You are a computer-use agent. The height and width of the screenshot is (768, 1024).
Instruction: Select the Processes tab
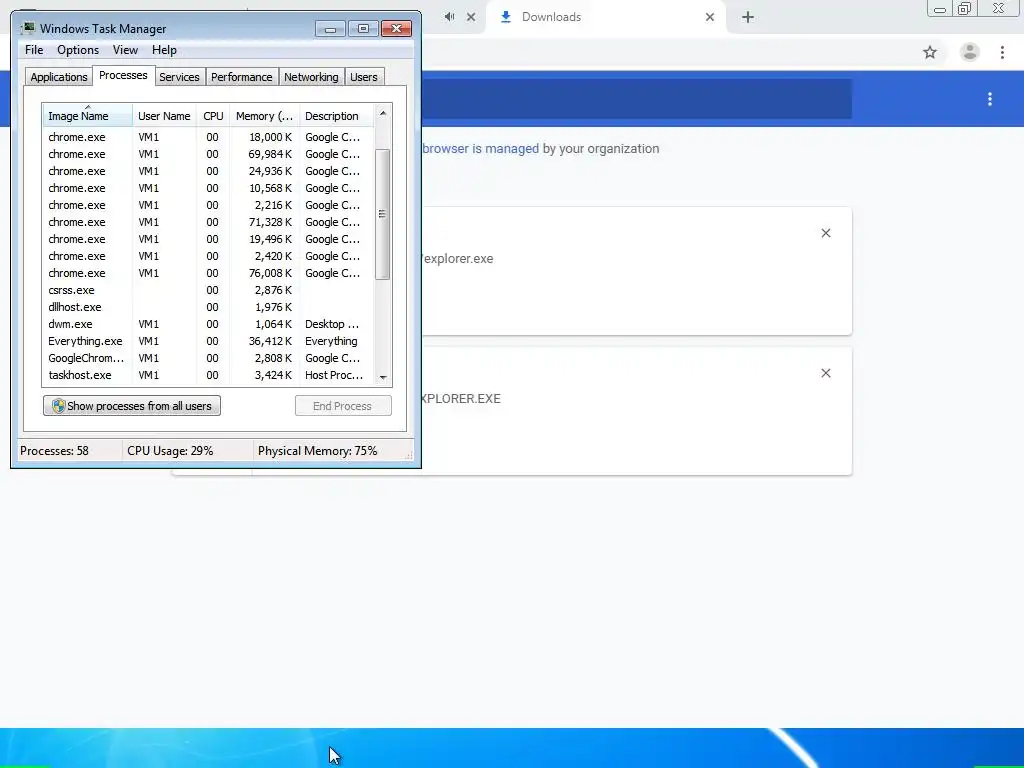click(123, 76)
